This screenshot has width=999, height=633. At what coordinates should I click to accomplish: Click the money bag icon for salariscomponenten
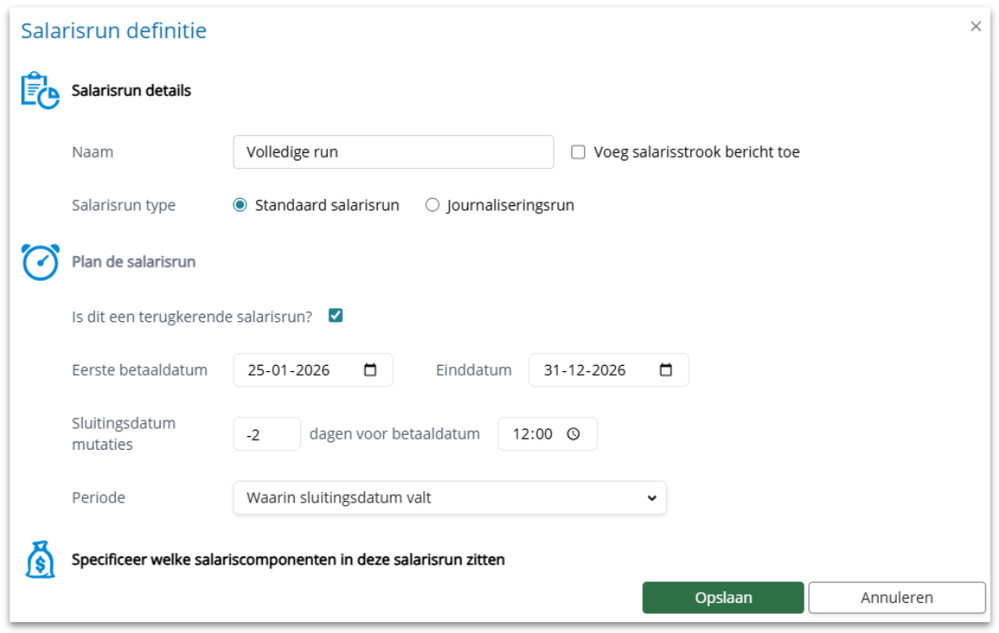(x=38, y=560)
